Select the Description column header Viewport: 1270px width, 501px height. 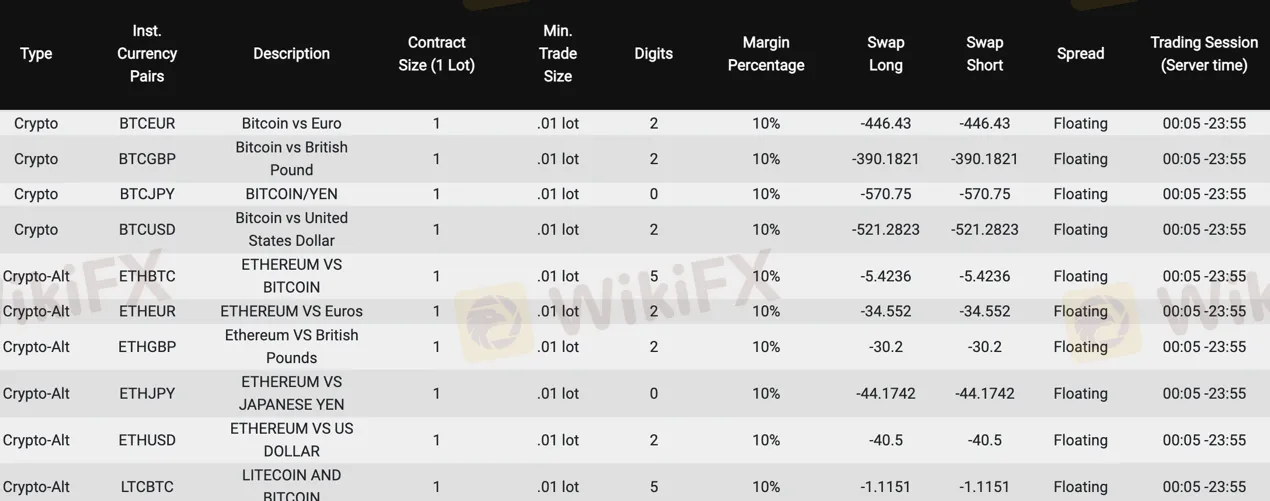point(291,54)
